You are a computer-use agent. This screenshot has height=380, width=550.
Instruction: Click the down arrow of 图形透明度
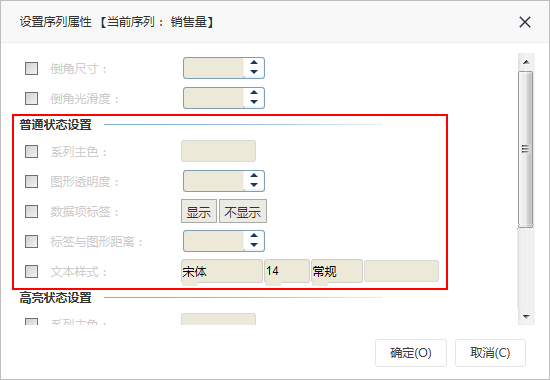tap(254, 185)
